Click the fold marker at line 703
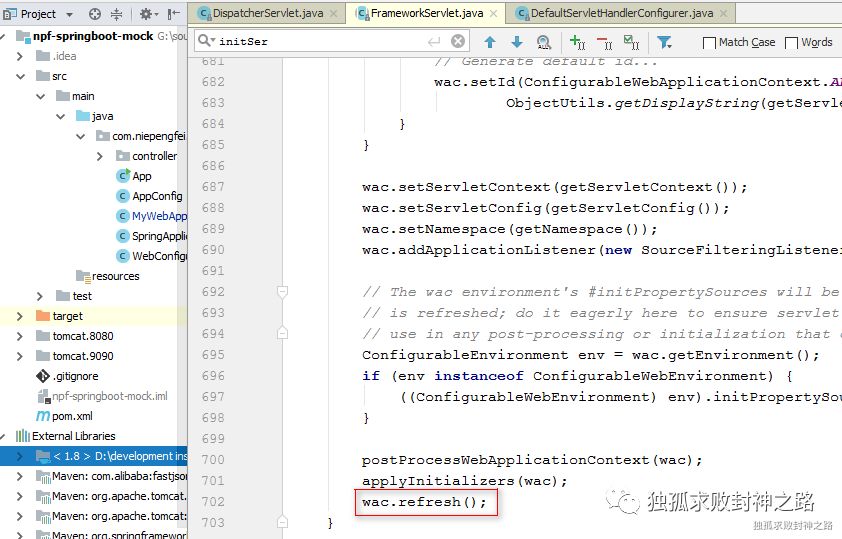The width and height of the screenshot is (842, 539). point(282,522)
